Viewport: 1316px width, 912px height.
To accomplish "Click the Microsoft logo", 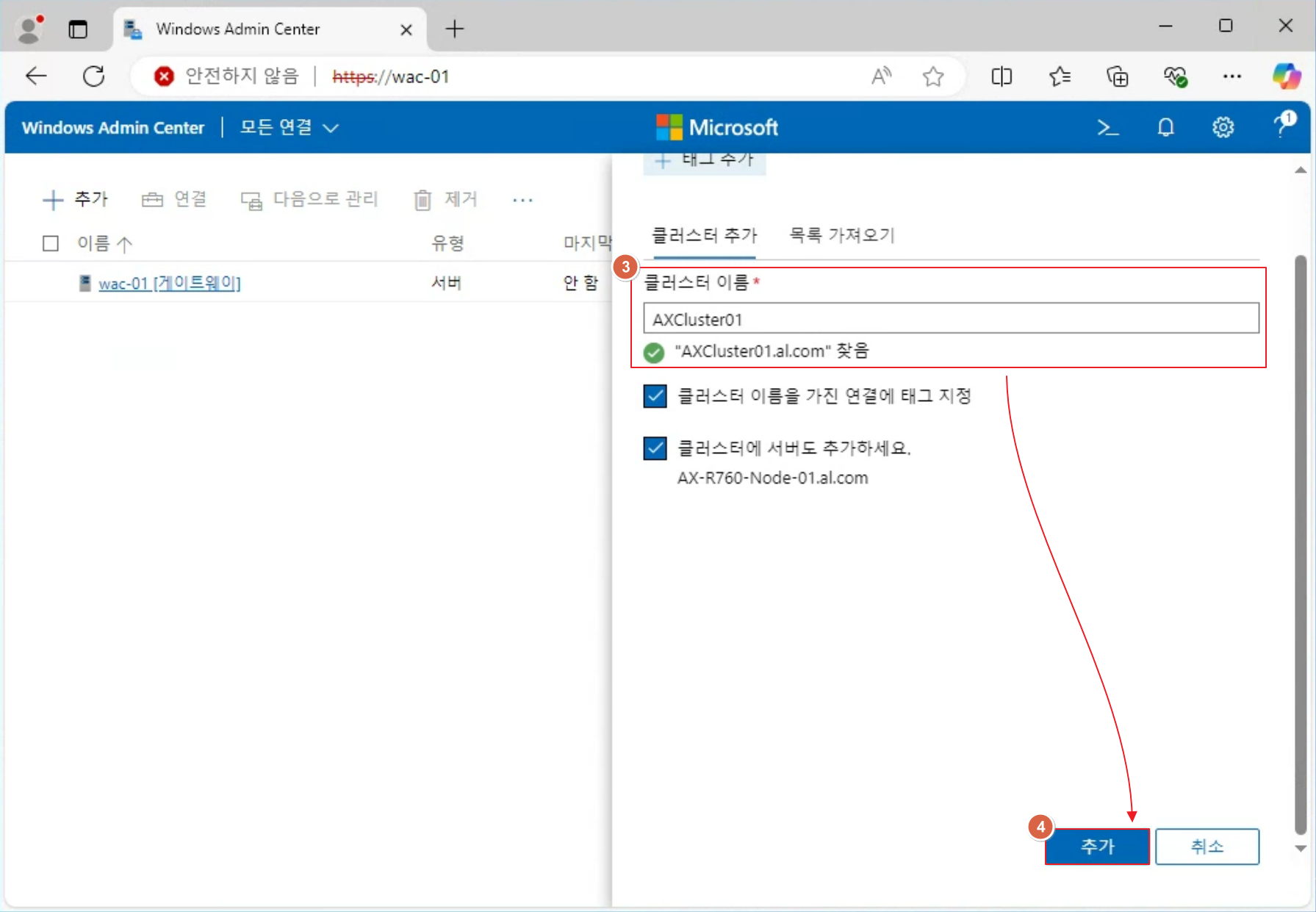I will click(x=716, y=128).
